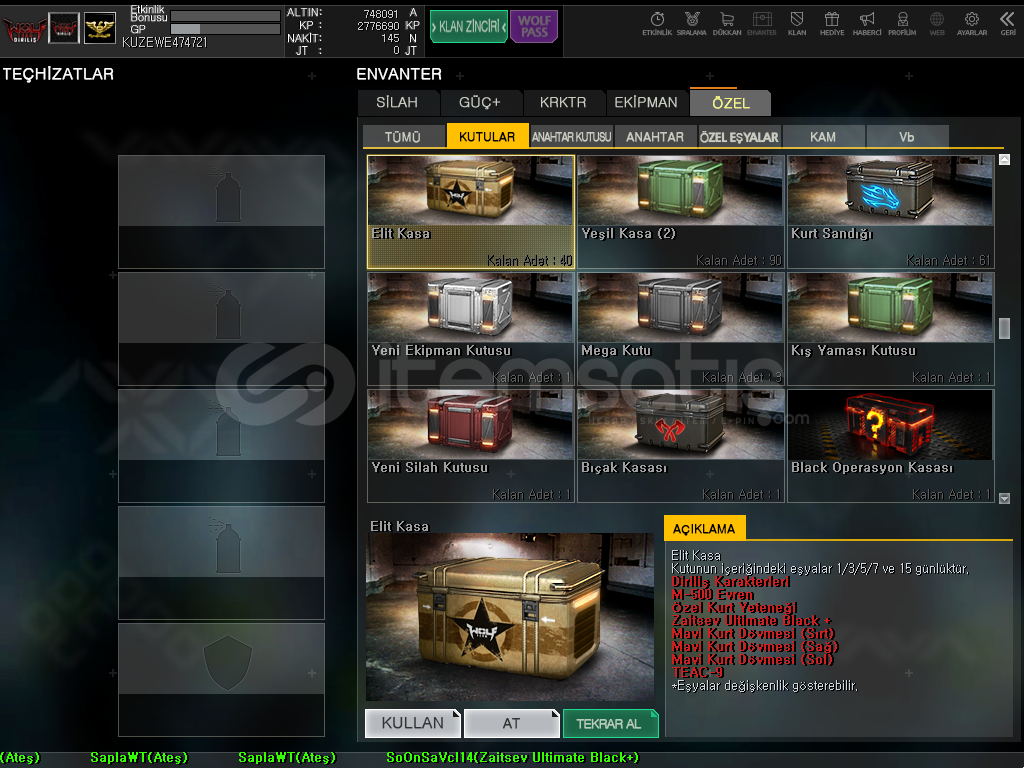Open the SIRALAMA ranking icon
This screenshot has height=768, width=1024.
tap(692, 24)
